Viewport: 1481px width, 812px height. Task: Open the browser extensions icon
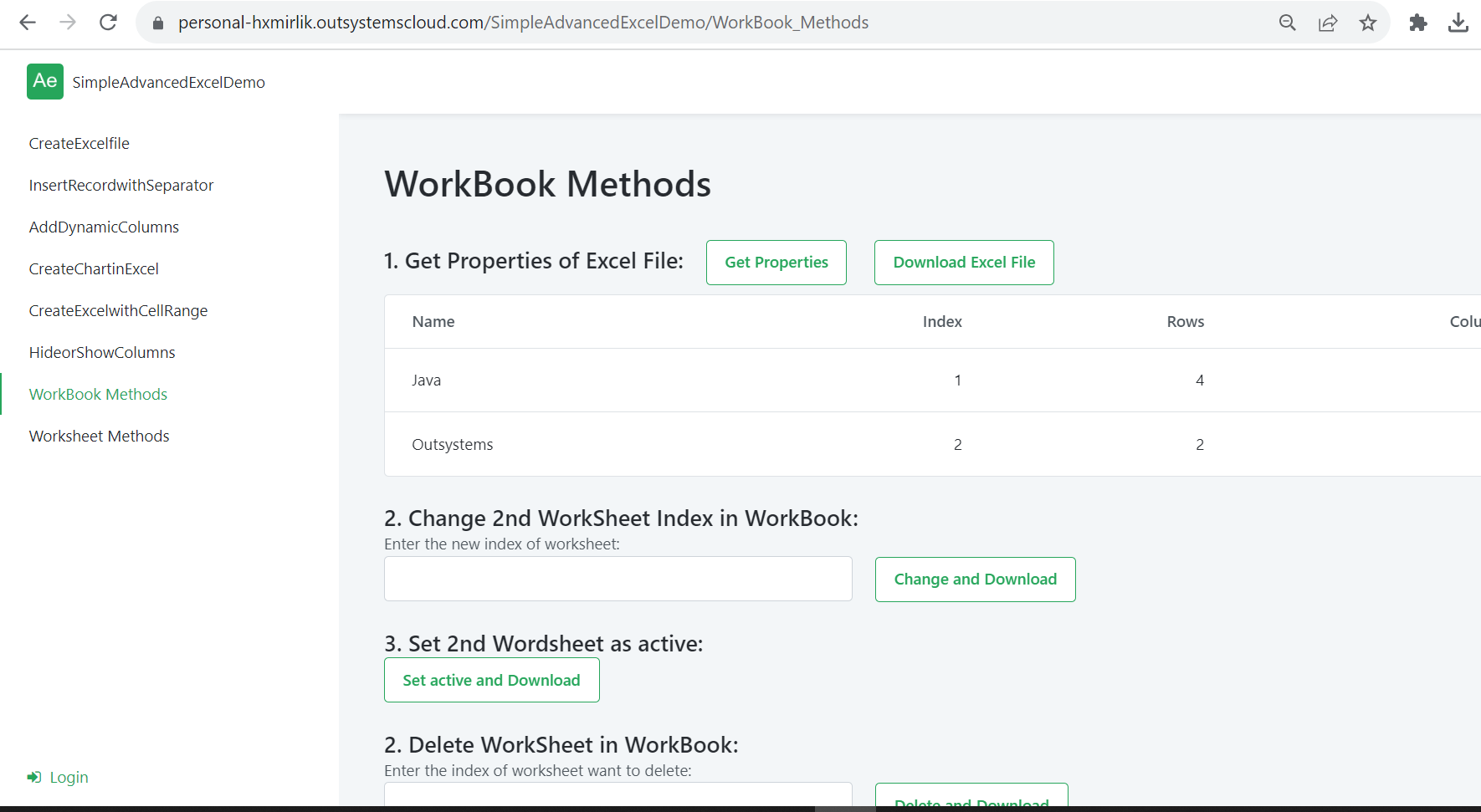click(x=1417, y=23)
